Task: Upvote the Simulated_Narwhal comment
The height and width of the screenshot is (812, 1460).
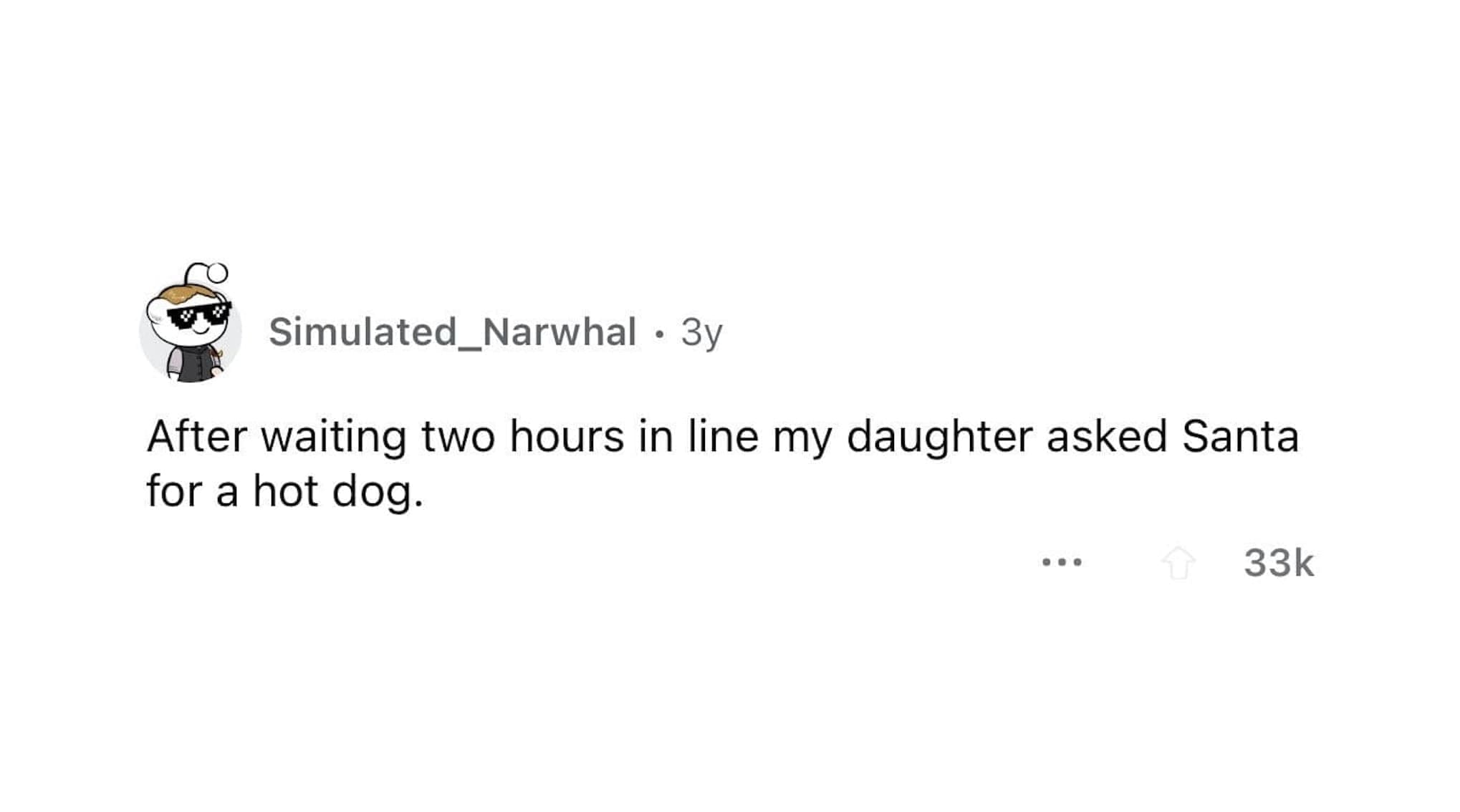Action: (1178, 563)
